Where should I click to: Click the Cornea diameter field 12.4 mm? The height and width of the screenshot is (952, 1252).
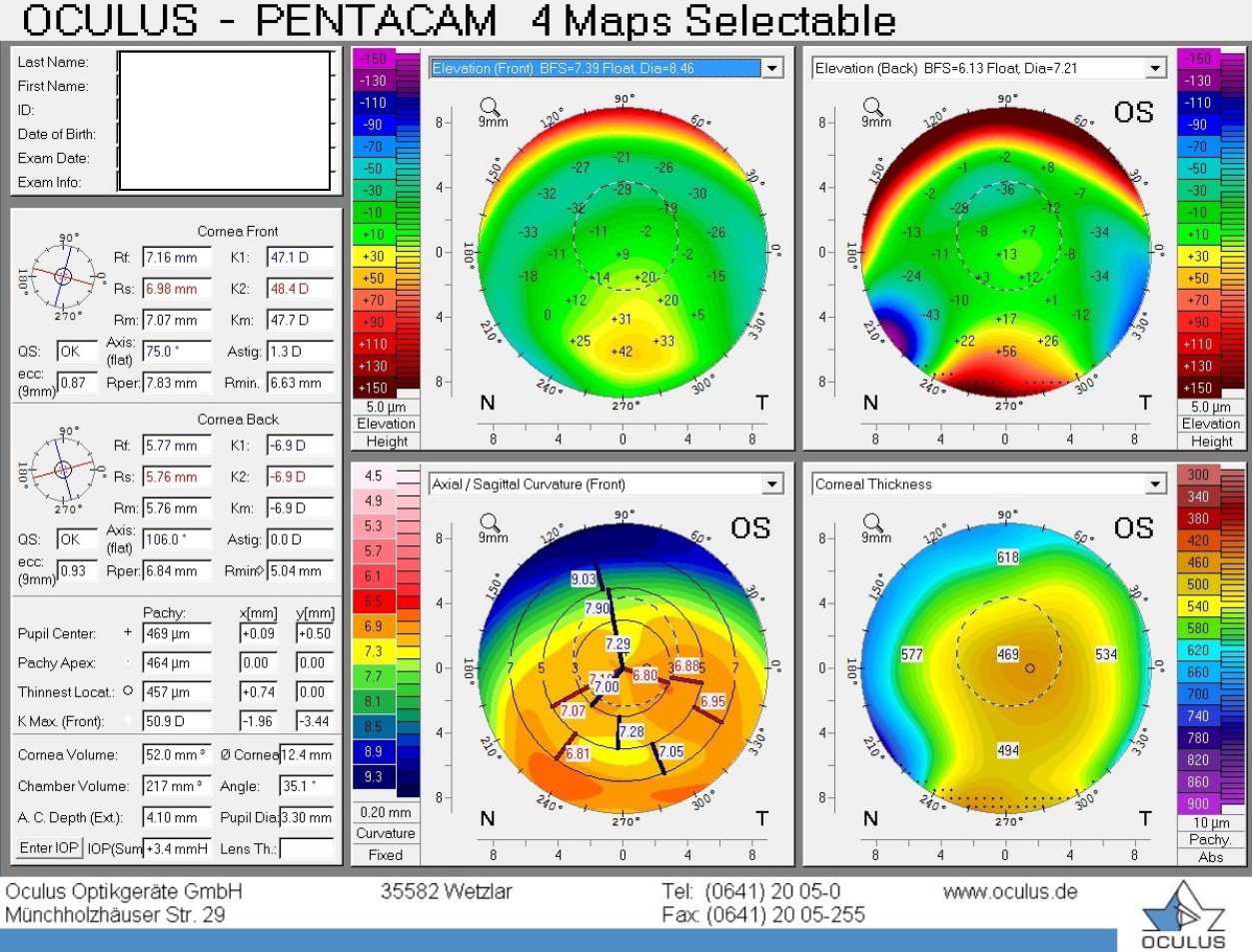[x=307, y=755]
